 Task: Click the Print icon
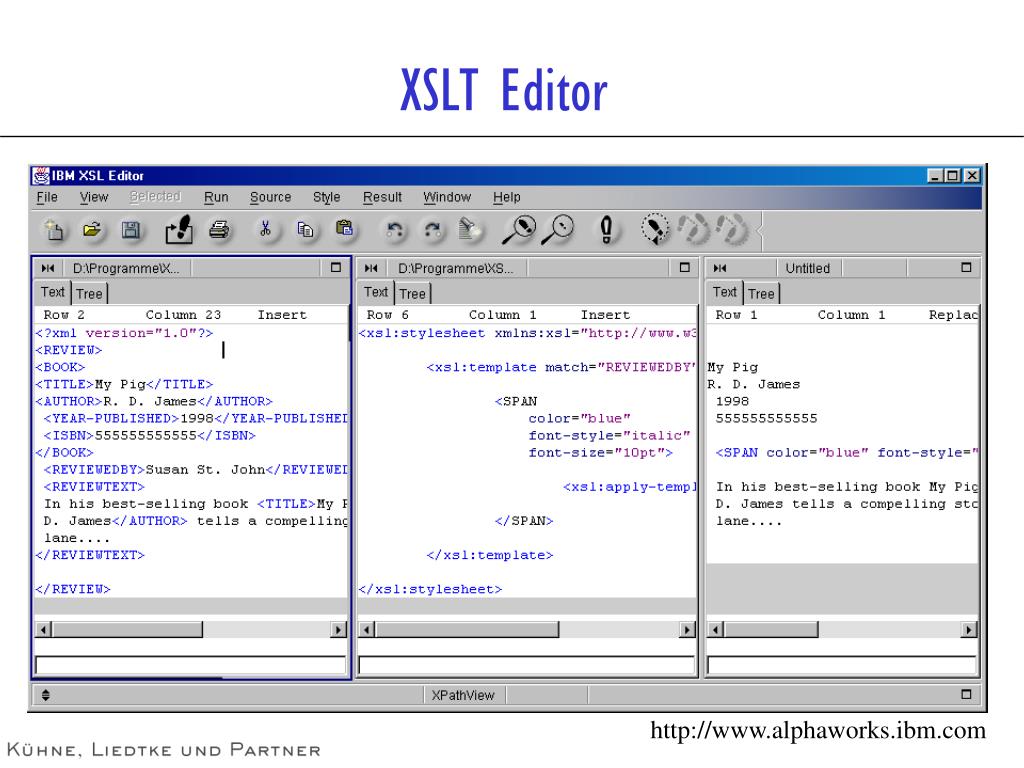(x=219, y=230)
